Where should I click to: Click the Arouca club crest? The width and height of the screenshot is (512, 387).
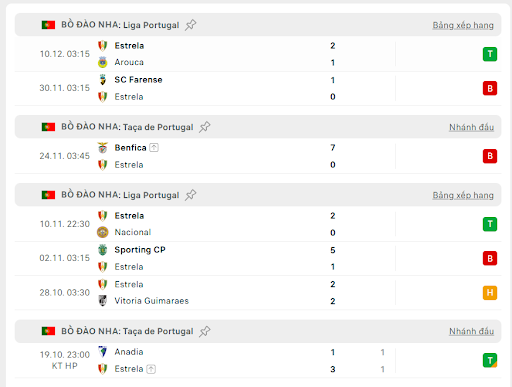(x=103, y=62)
